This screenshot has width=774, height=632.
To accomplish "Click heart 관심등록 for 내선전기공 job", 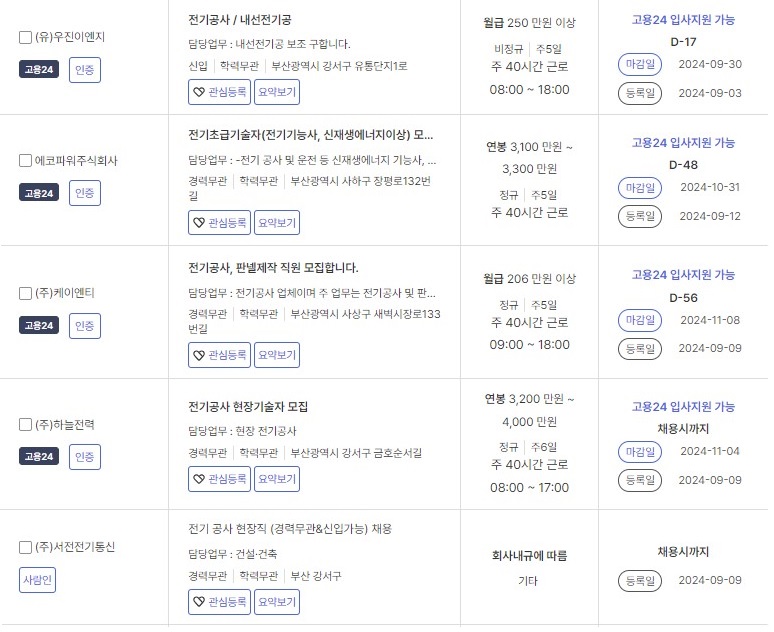I will coord(219,92).
